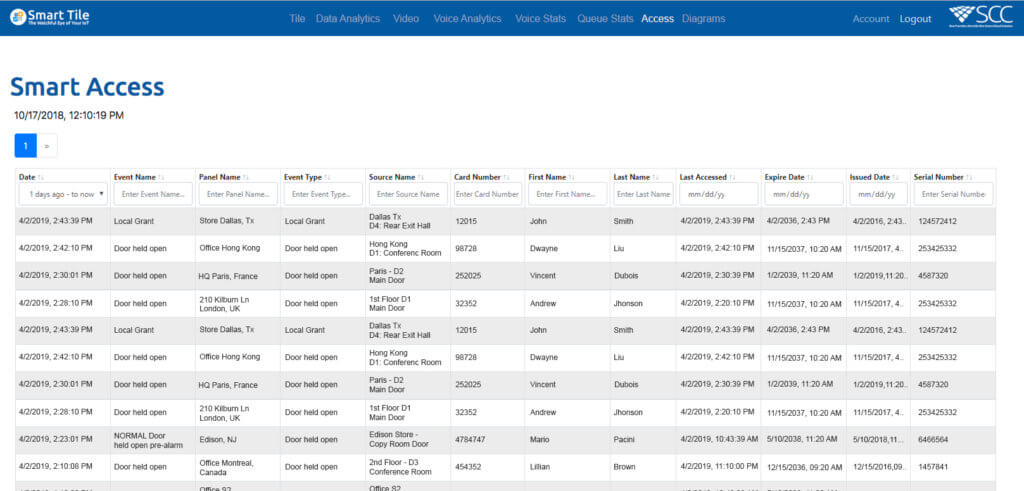Go to next page with » button
Viewport: 1024px width, 491px height.
47,146
